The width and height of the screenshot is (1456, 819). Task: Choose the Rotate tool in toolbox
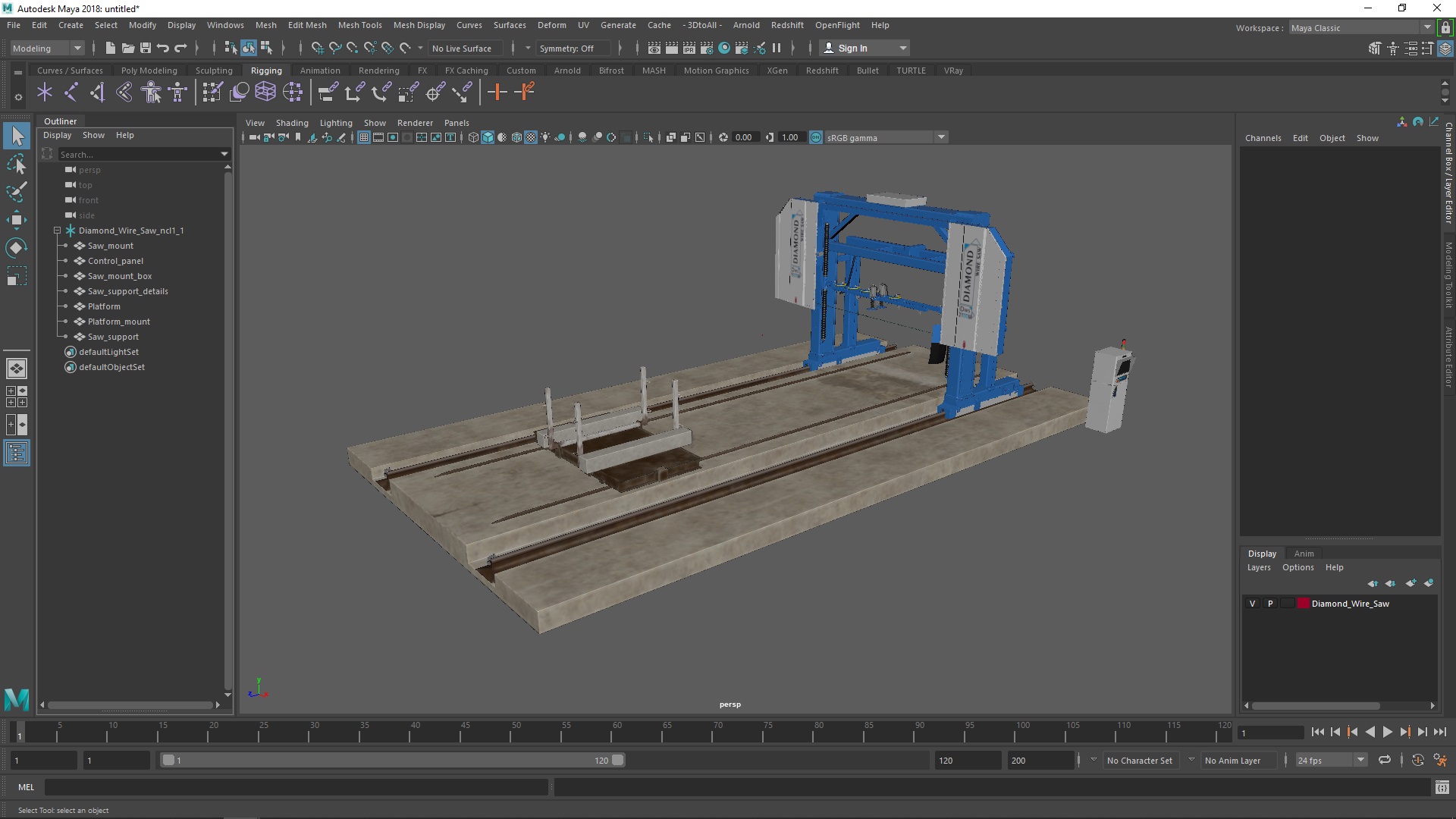point(17,248)
